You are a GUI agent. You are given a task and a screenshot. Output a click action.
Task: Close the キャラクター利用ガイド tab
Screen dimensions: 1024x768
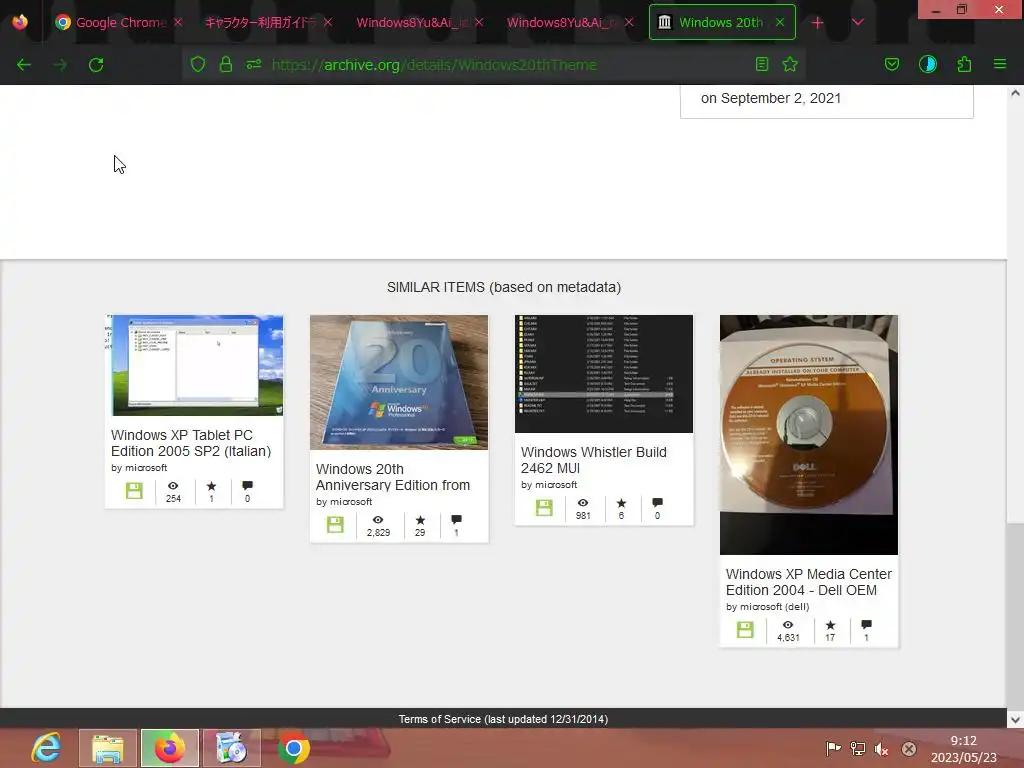(328, 22)
